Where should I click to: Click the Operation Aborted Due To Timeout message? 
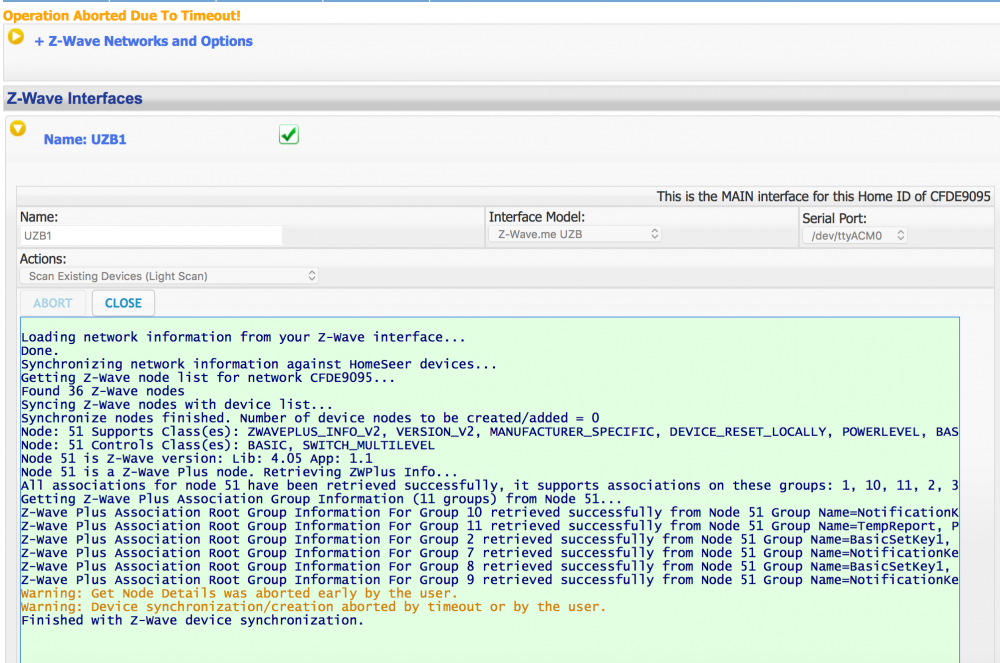tap(122, 16)
